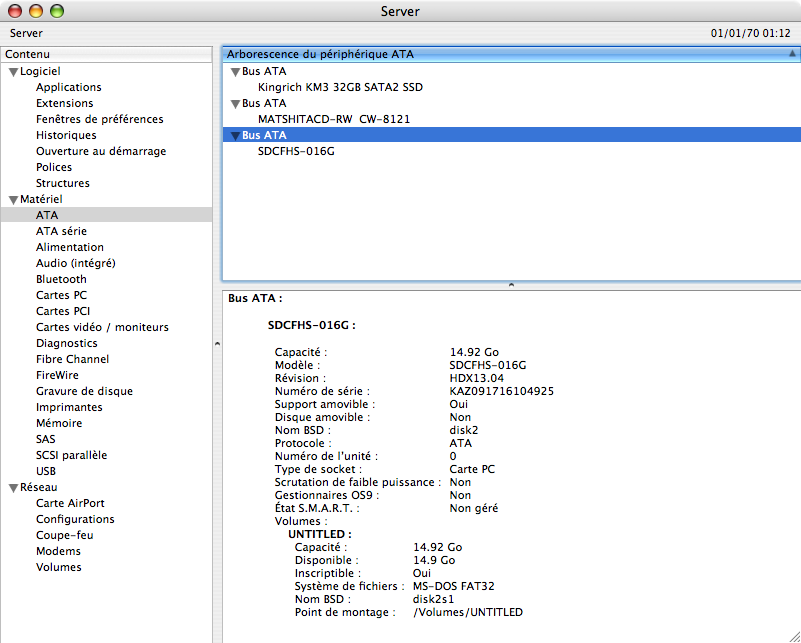
Task: Open Fenêtres de préférences category
Action: point(100,119)
